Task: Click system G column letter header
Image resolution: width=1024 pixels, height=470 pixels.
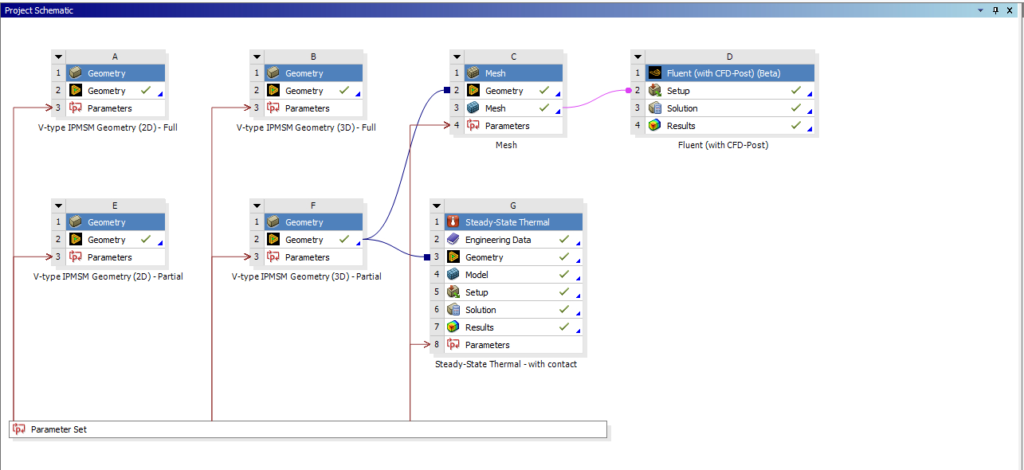Action: click(514, 205)
